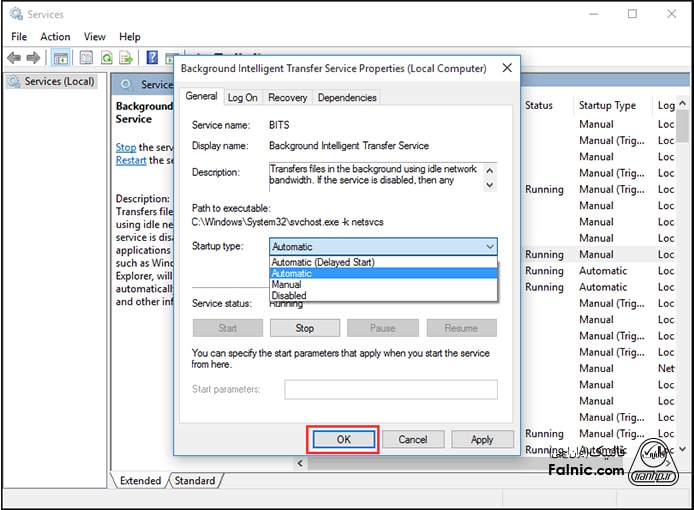Close the BITS Properties dialog

tap(507, 68)
